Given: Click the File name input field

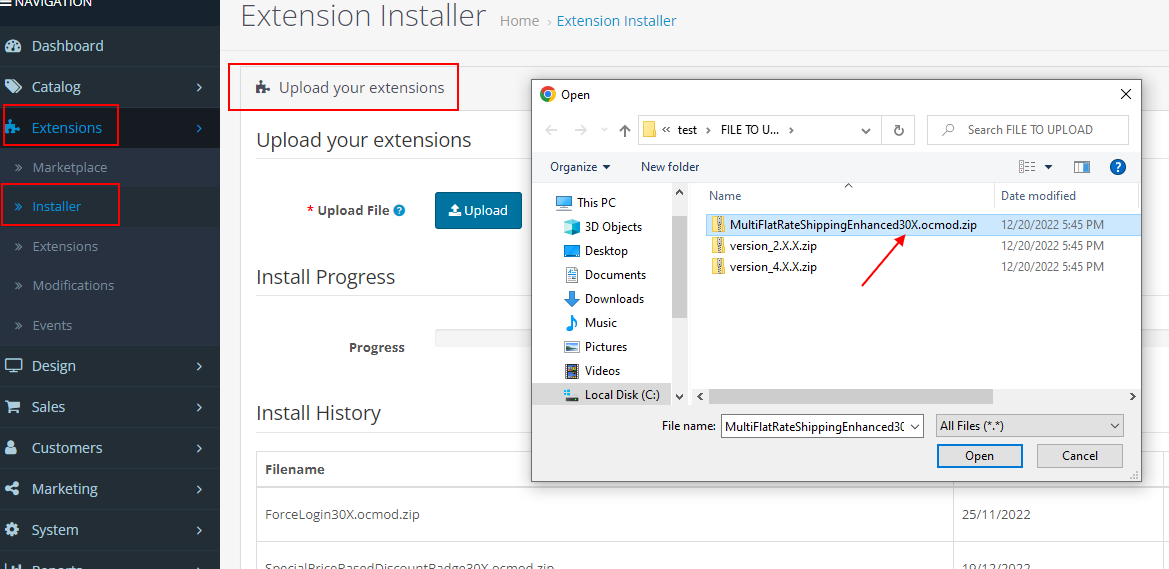Looking at the screenshot, I should (x=814, y=427).
